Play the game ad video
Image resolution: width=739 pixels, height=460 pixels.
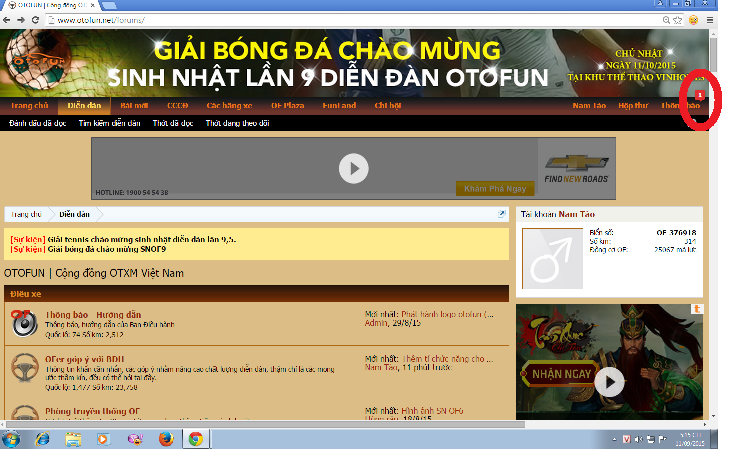tap(609, 382)
